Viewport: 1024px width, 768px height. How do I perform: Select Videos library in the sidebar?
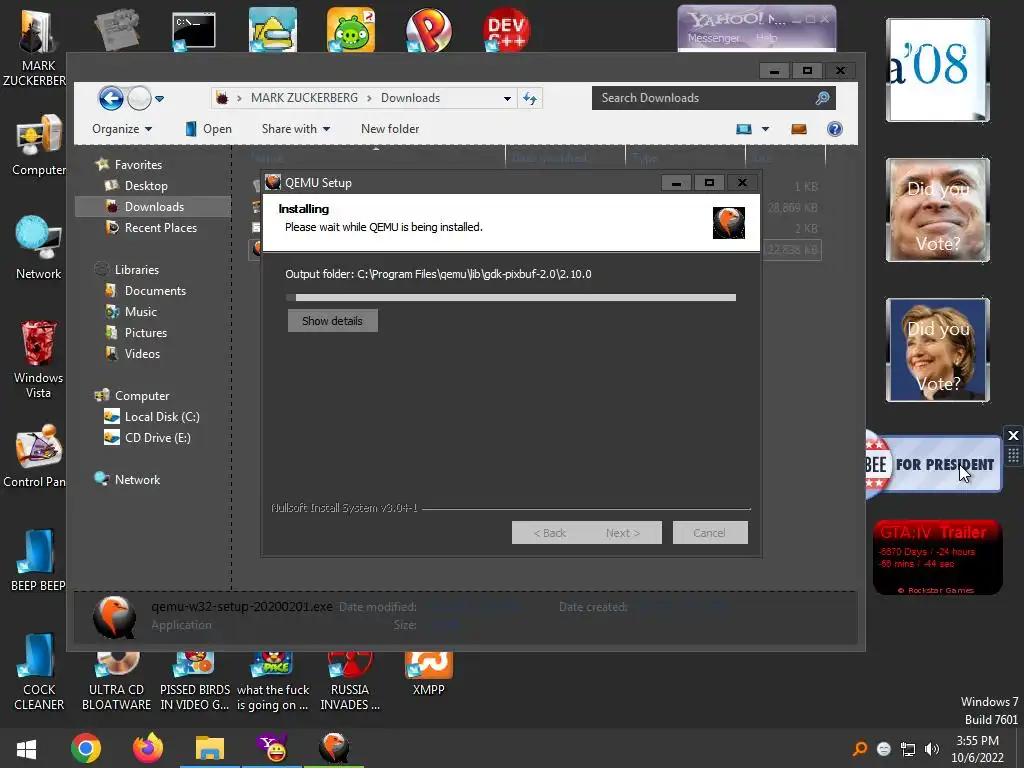pyautogui.click(x=142, y=354)
